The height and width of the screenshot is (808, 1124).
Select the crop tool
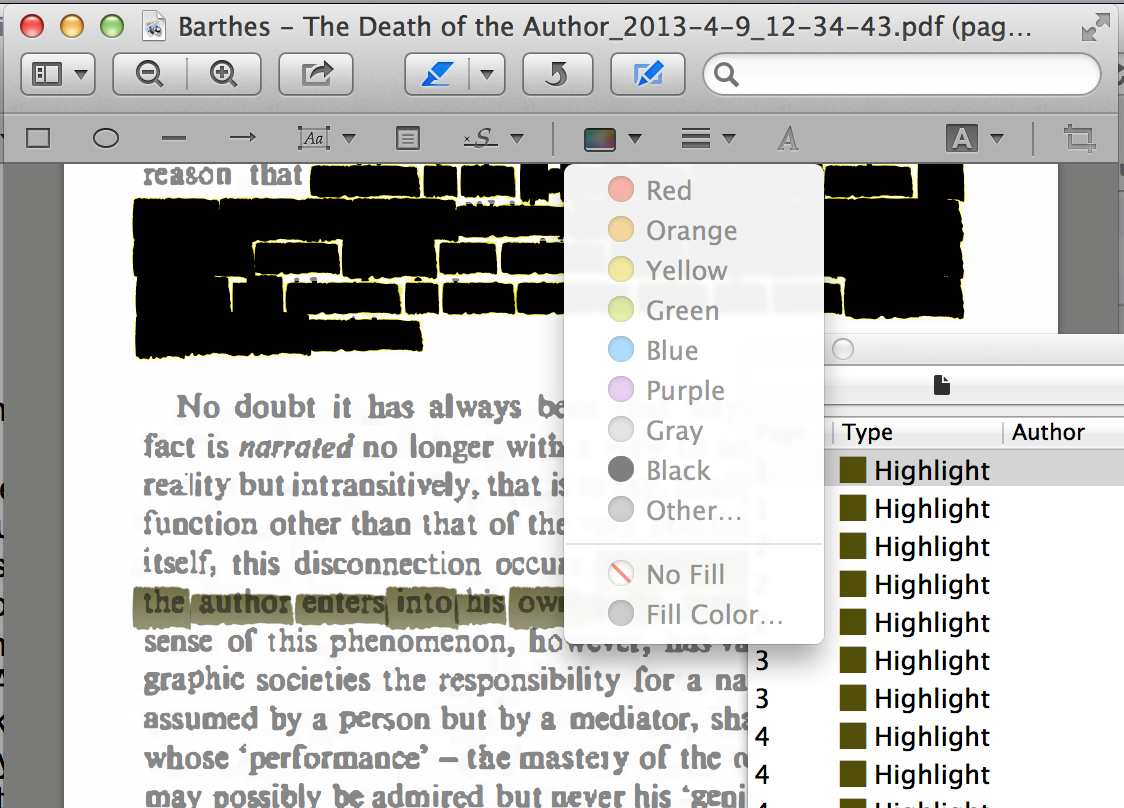click(1079, 138)
